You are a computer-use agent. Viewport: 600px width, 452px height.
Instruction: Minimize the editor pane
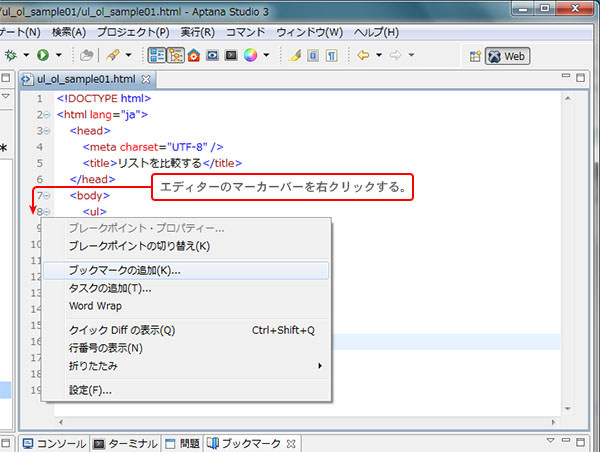(x=566, y=76)
